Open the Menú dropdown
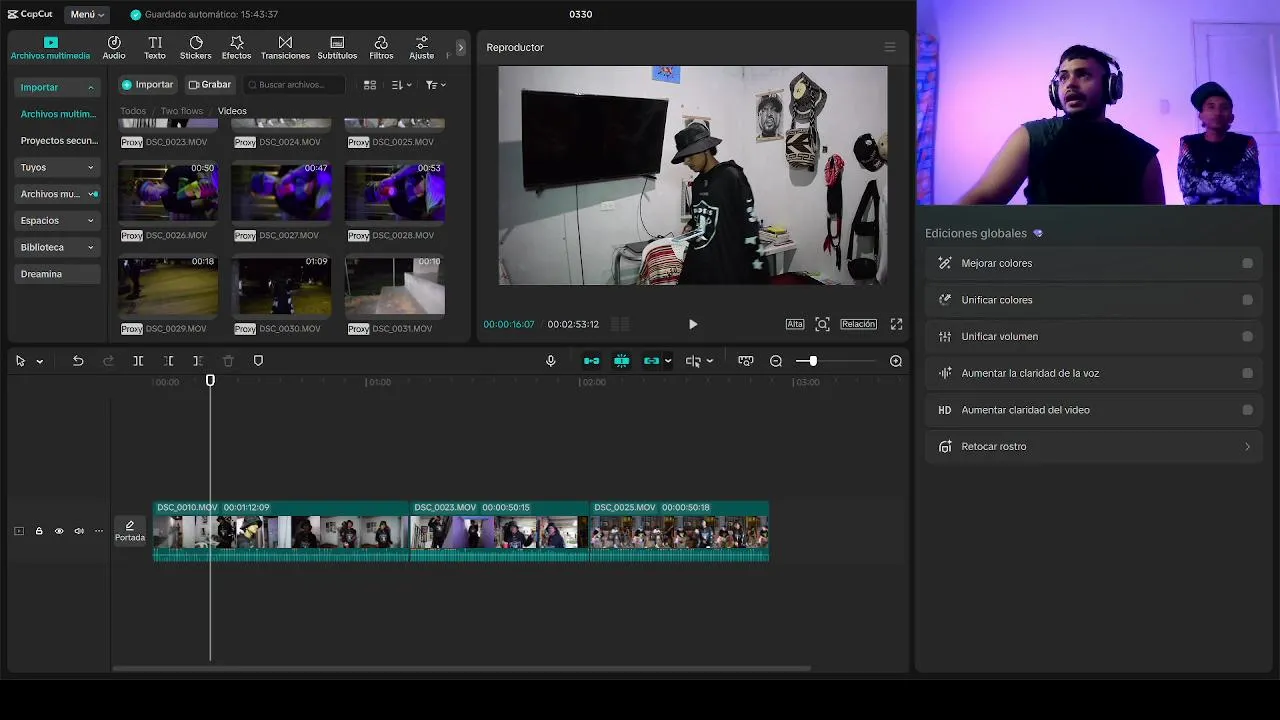Viewport: 1280px width, 720px height. click(87, 15)
